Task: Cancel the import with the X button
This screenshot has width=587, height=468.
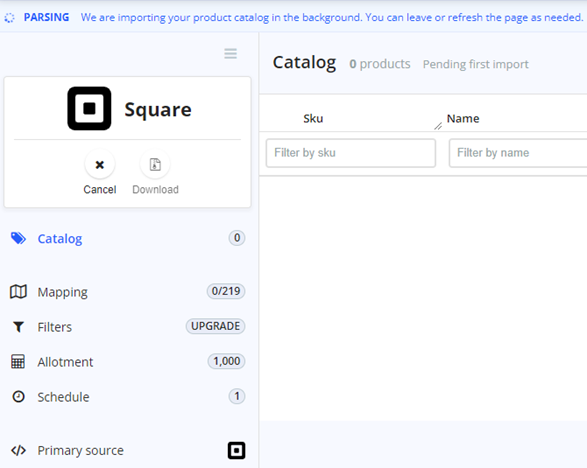Action: (x=100, y=164)
